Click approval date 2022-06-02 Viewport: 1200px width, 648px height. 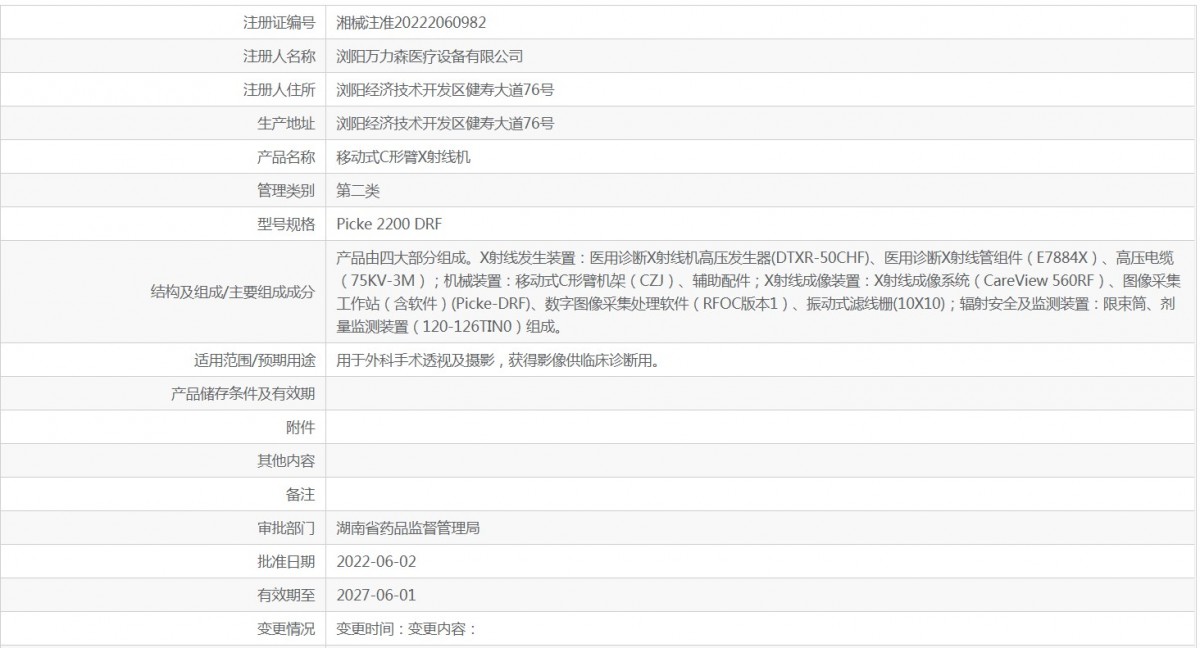(x=376, y=562)
